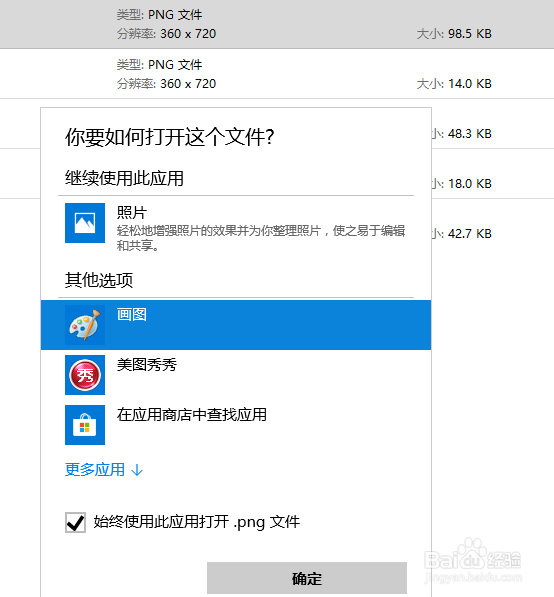The width and height of the screenshot is (554, 597).
Task: Click the Meitu Xiuxiu red icon
Action: click(85, 375)
